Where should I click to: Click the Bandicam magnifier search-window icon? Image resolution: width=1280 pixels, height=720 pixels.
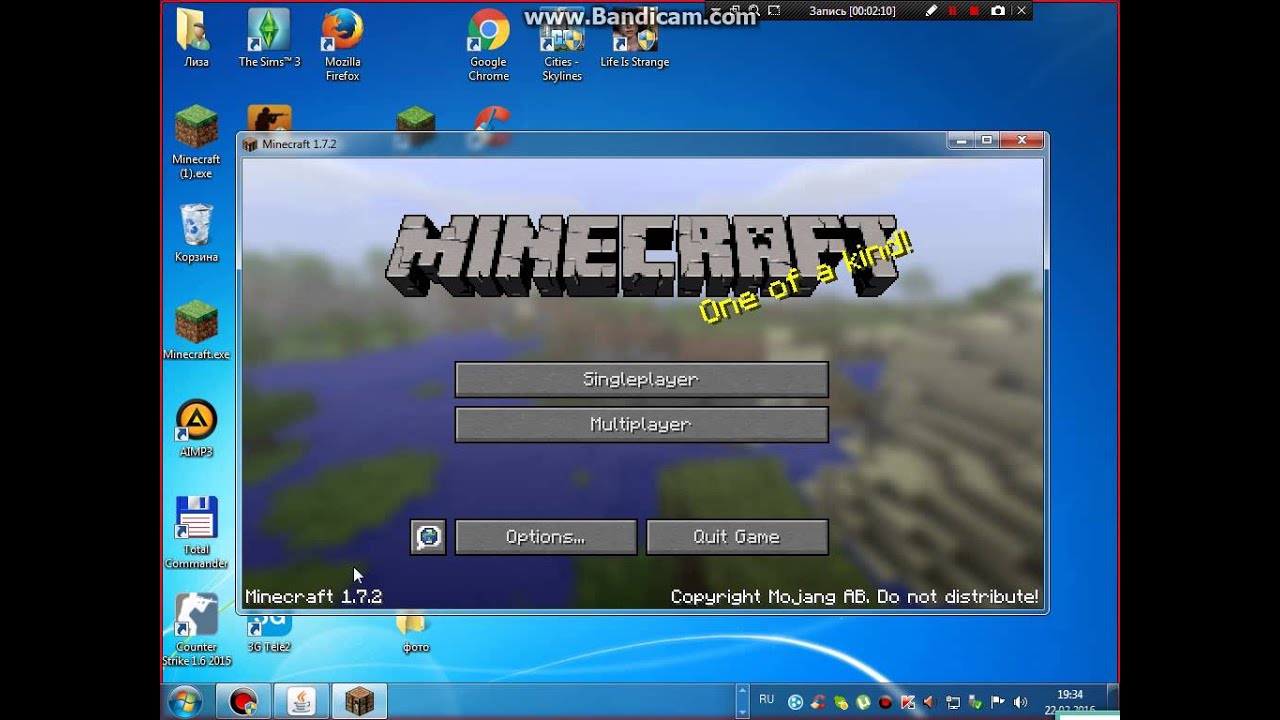754,10
